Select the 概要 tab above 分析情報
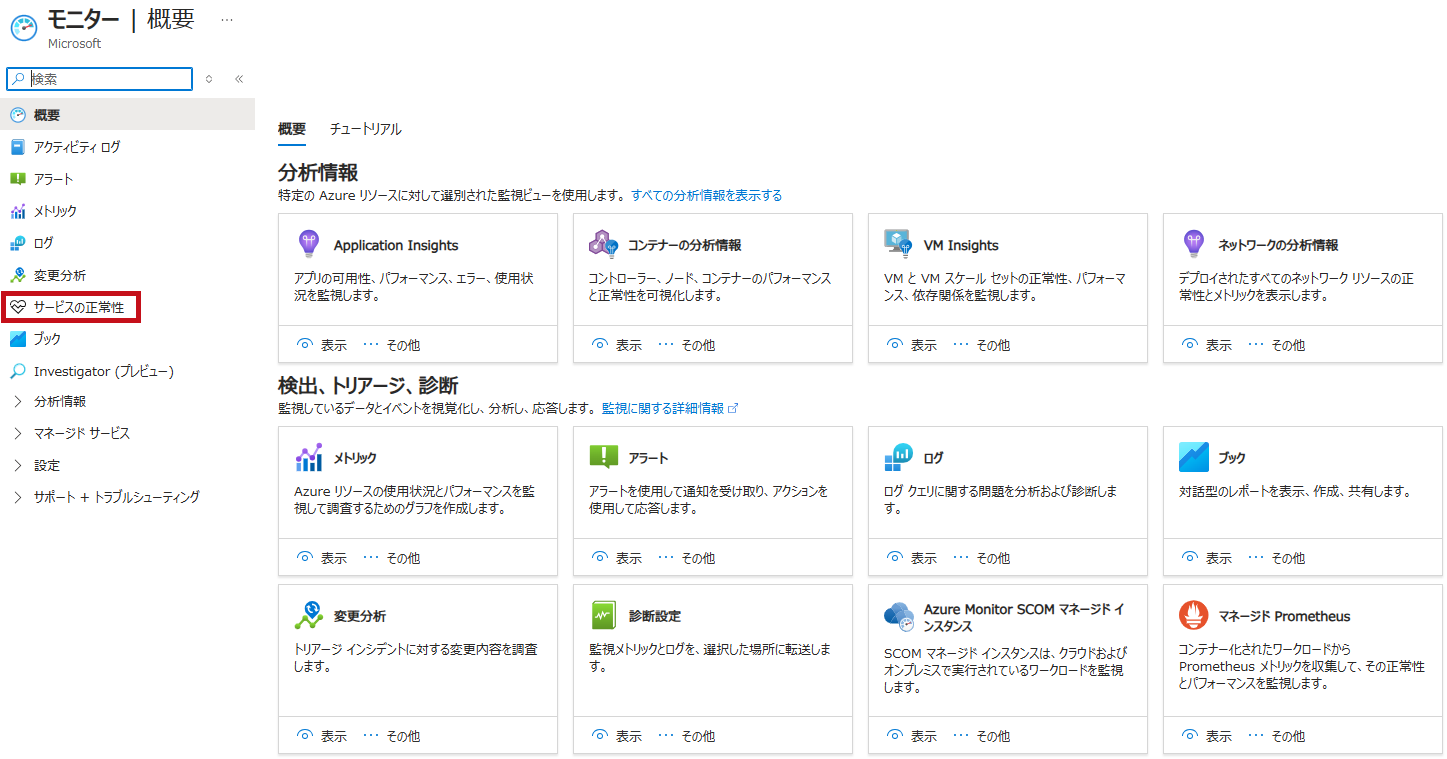 pyautogui.click(x=292, y=129)
